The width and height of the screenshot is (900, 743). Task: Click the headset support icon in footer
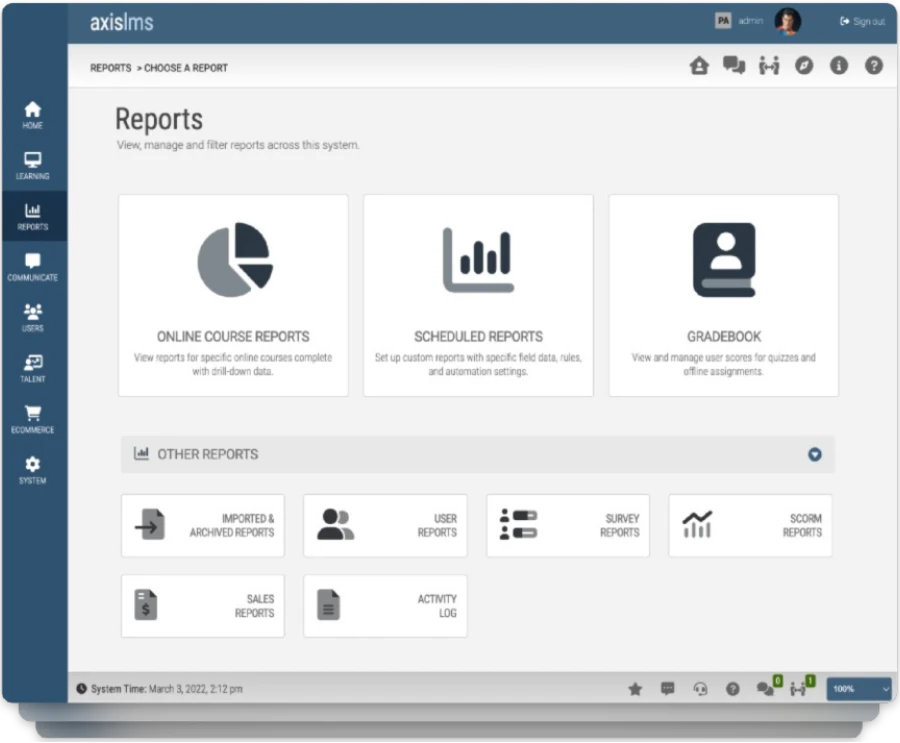tap(700, 688)
